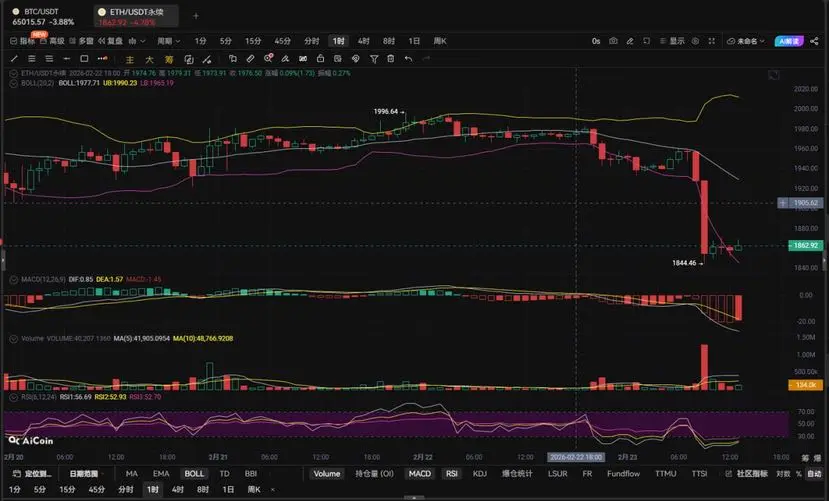829x501 pixels.
Task: Open the 指标 indicators menu
Action: 23,41
